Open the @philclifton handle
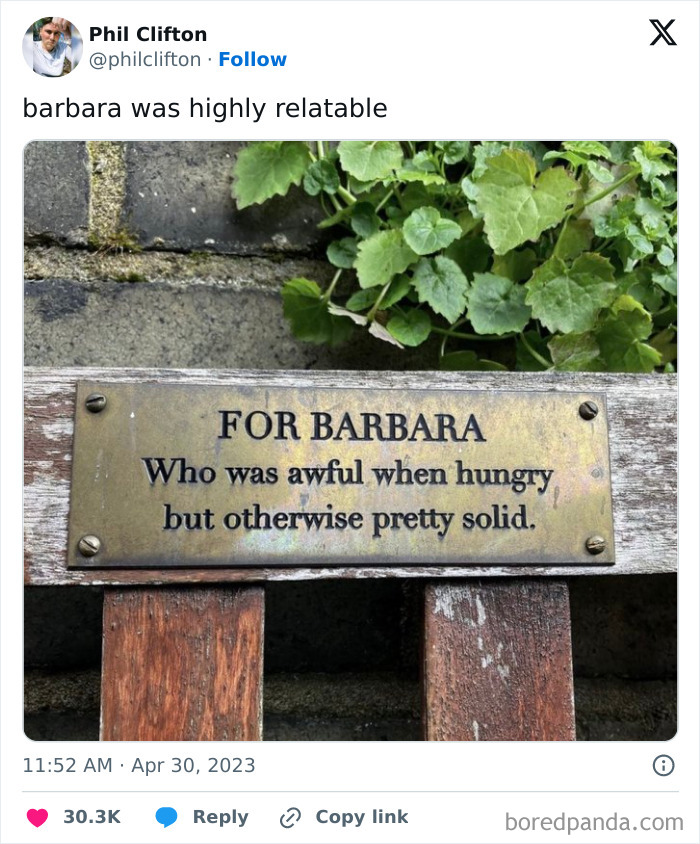 point(147,59)
